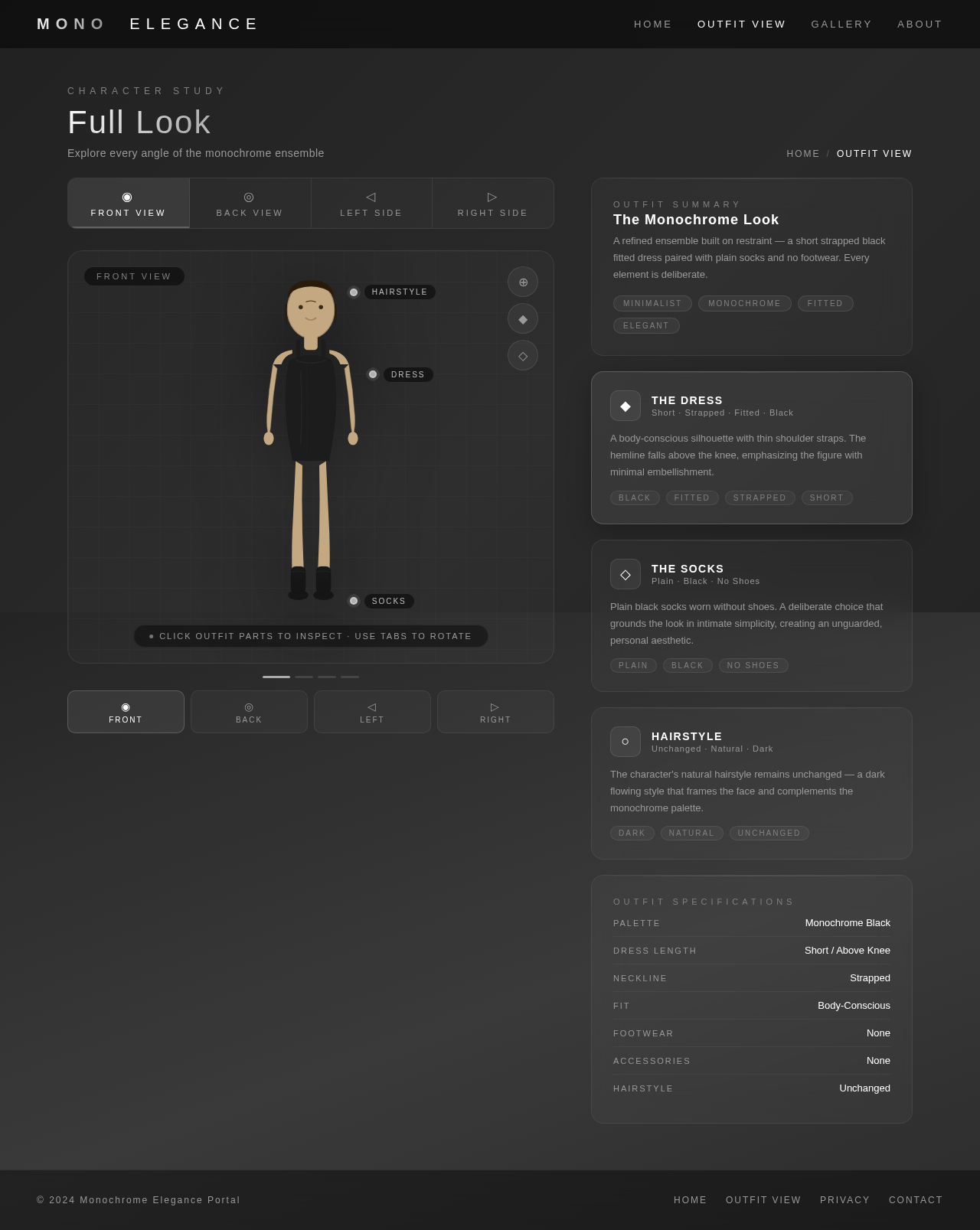The width and height of the screenshot is (980, 1230).
Task: Select the first active slide indicator dash
Action: (x=276, y=677)
